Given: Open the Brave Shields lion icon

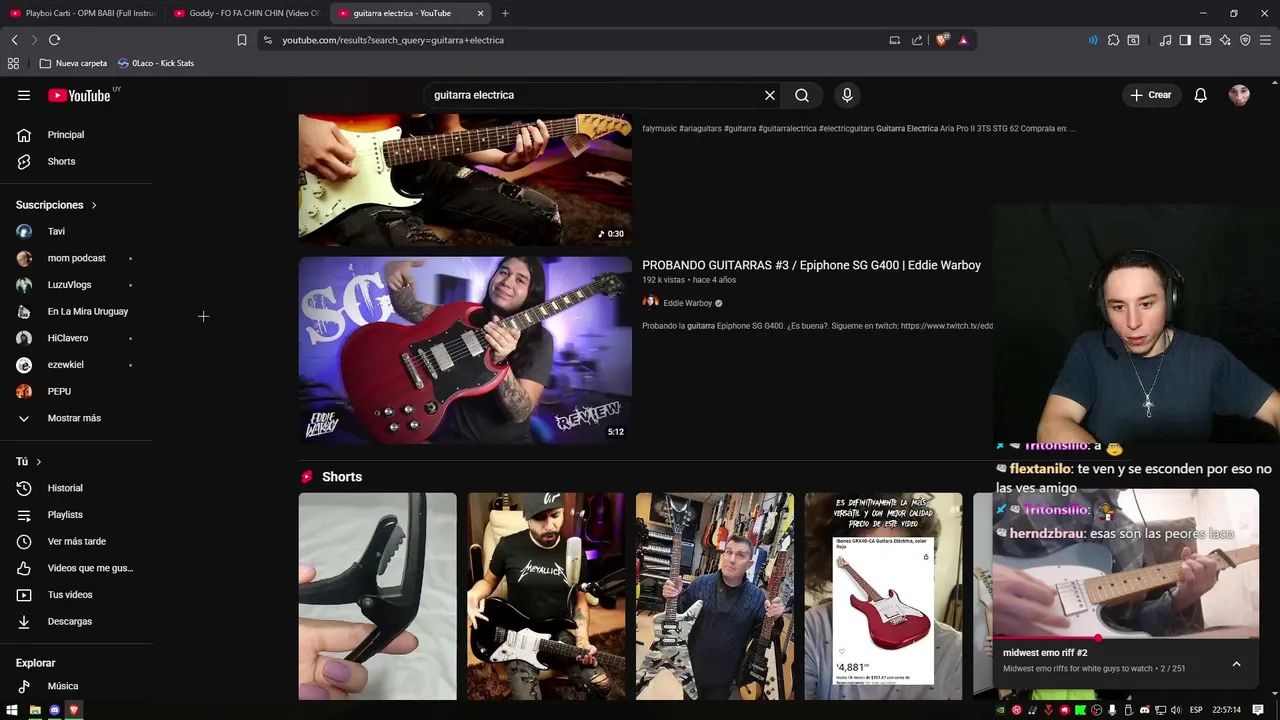Looking at the screenshot, I should pyautogui.click(x=942, y=40).
